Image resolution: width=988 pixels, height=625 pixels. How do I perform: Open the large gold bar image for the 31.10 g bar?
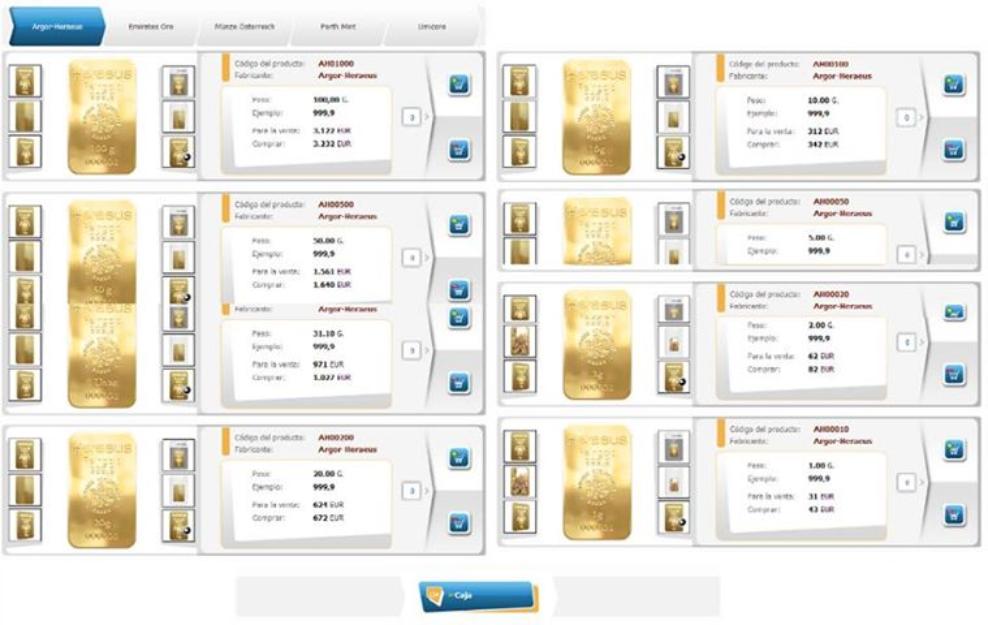102,356
